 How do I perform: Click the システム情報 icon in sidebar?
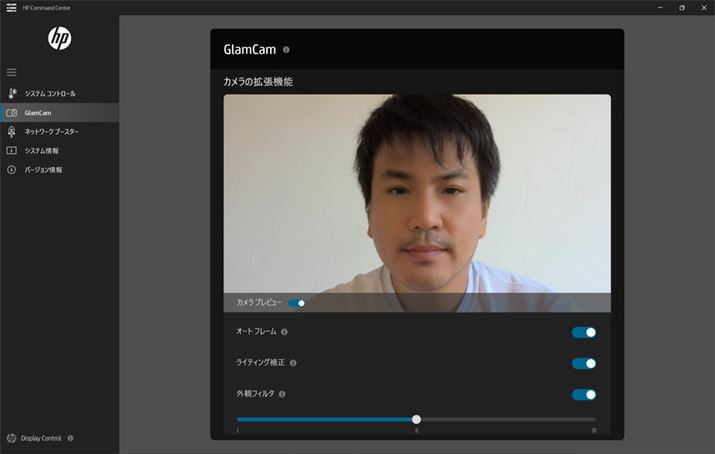click(12, 151)
